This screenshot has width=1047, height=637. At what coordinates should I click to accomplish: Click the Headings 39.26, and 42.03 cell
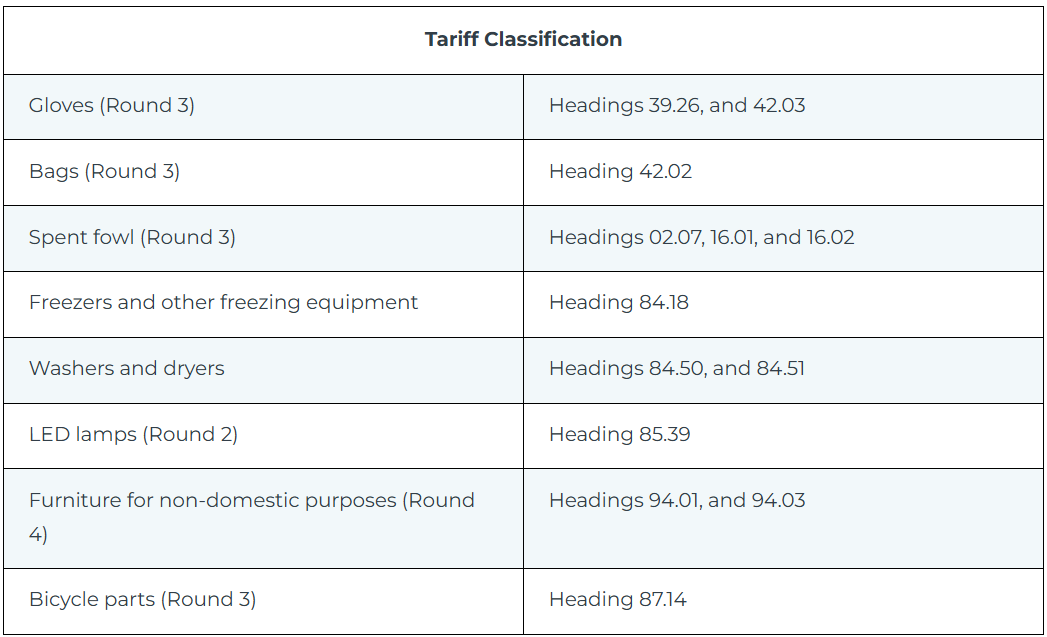click(677, 105)
